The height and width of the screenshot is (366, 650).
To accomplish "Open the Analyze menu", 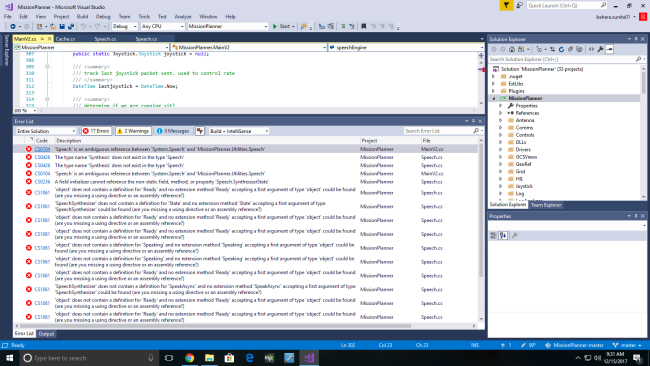I will point(183,17).
